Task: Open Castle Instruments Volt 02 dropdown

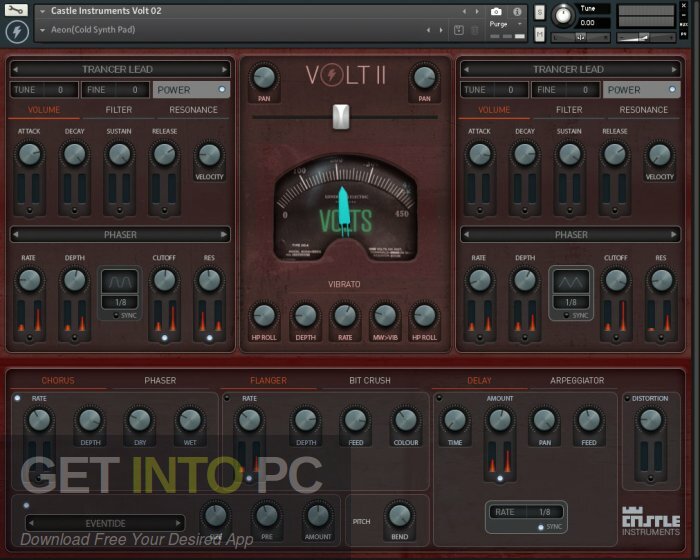Action: click(x=42, y=11)
